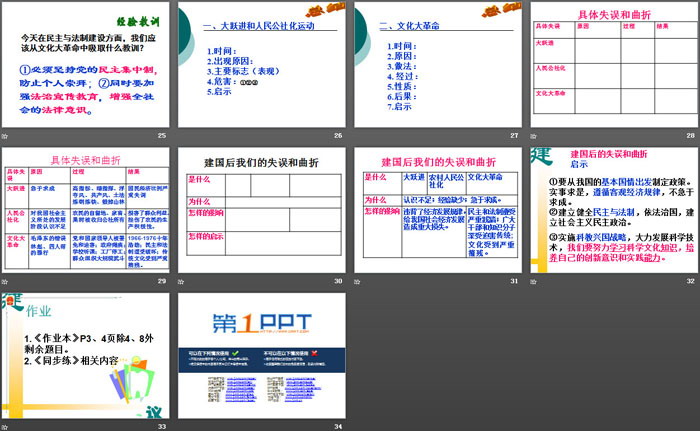Viewport: 700px width, 431px height.
Task: Click slide number label 32
Action: pos(691,281)
